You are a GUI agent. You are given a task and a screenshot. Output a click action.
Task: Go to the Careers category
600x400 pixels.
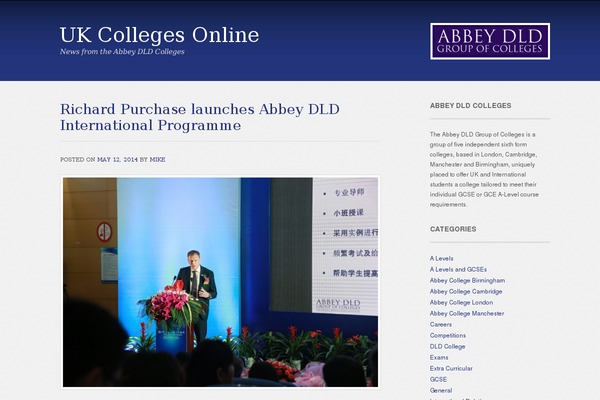point(440,325)
